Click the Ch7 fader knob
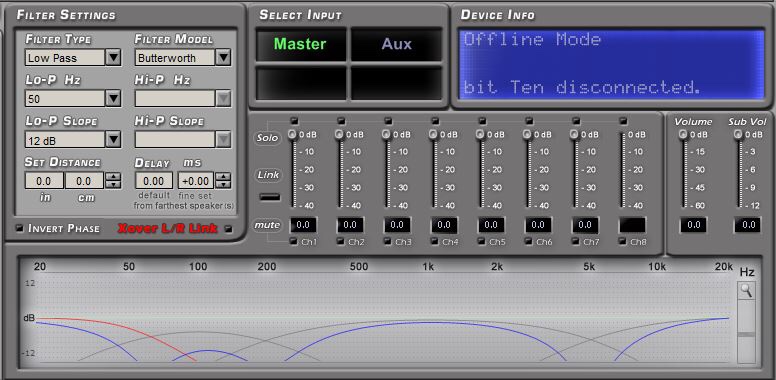 pyautogui.click(x=574, y=134)
